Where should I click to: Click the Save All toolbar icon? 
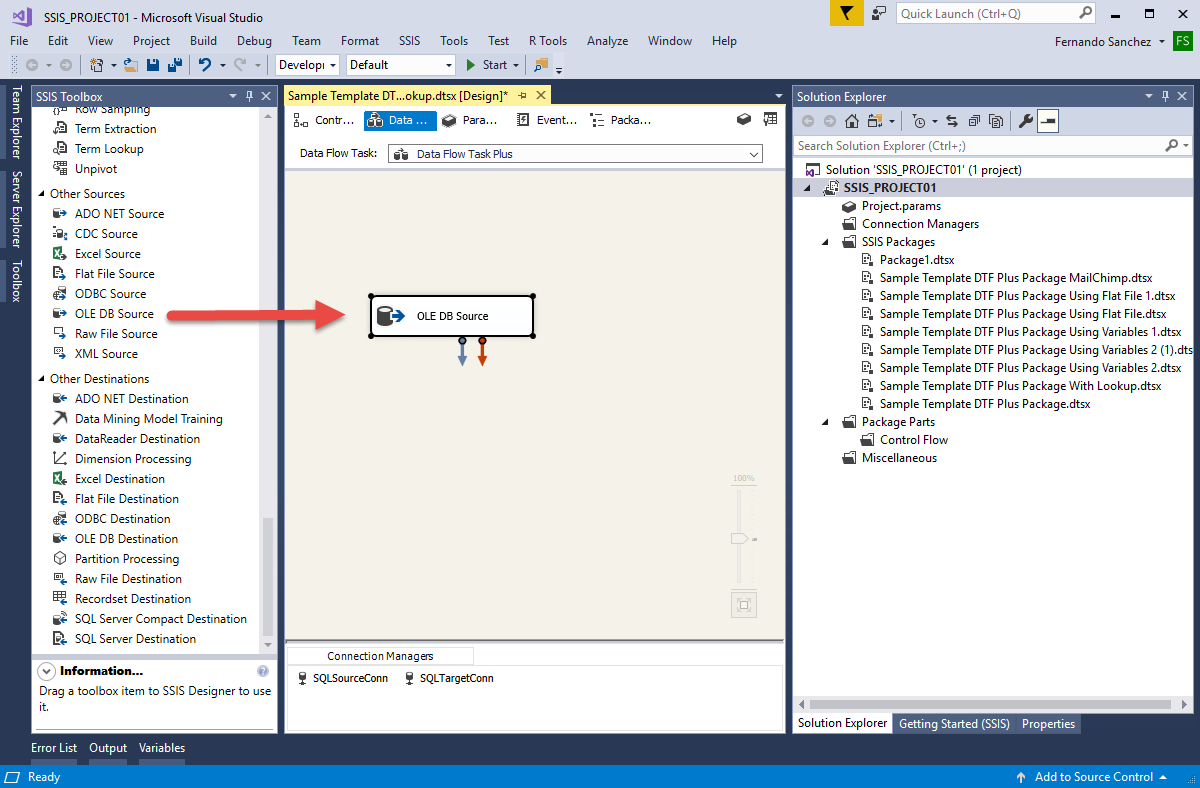click(x=174, y=65)
